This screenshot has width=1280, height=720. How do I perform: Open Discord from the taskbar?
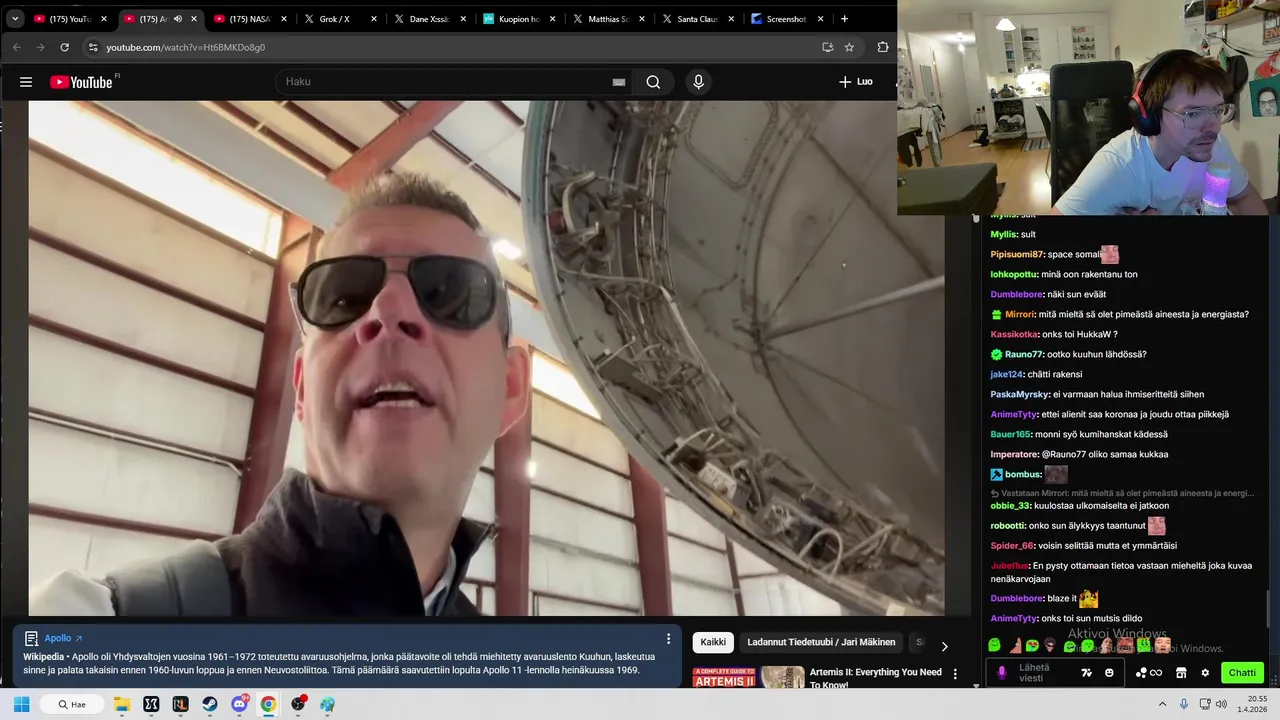pos(240,704)
